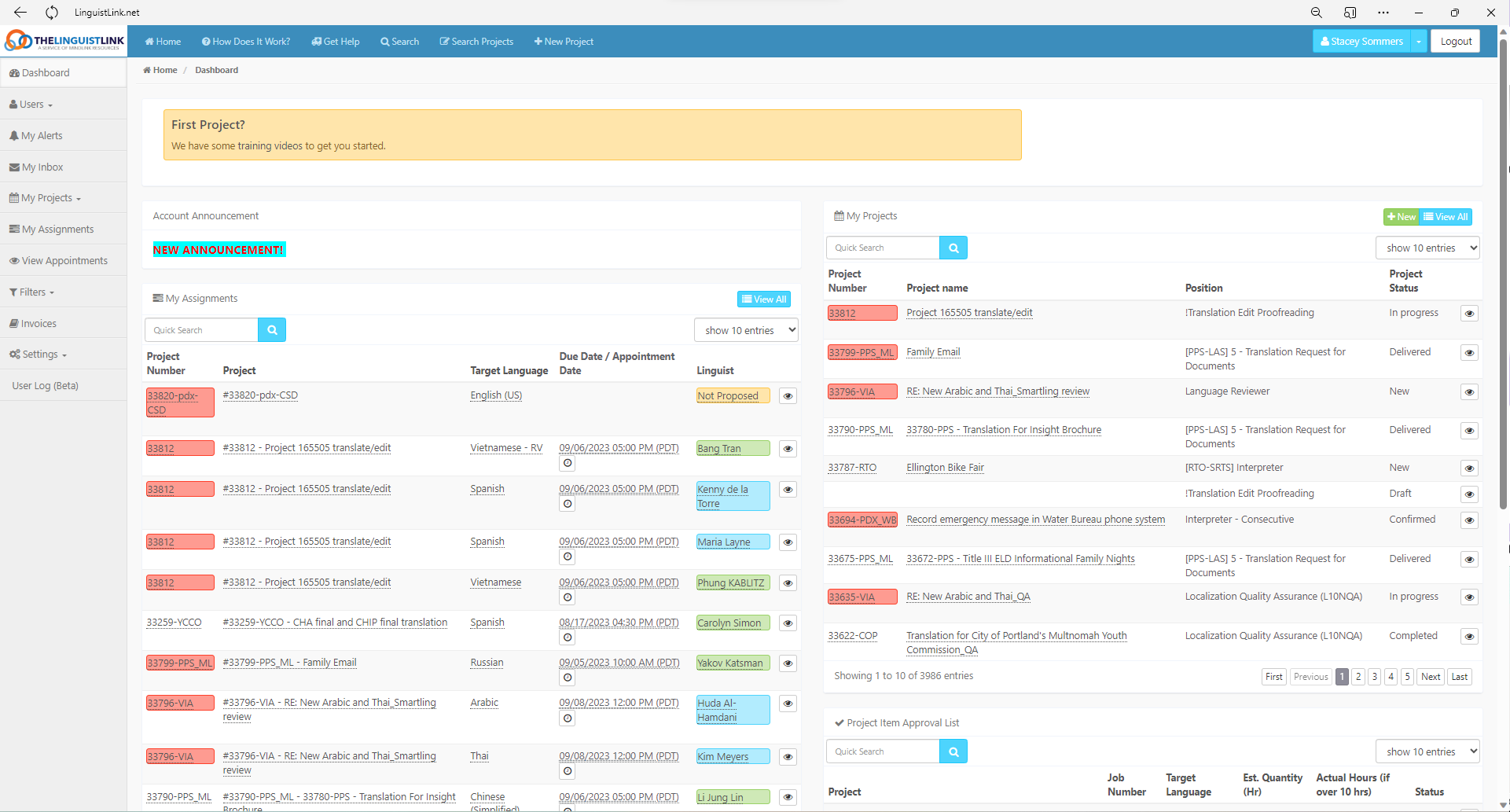The image size is (1510, 812).
Task: Click clock icon for Kim Meyers assignment
Action: point(568,771)
